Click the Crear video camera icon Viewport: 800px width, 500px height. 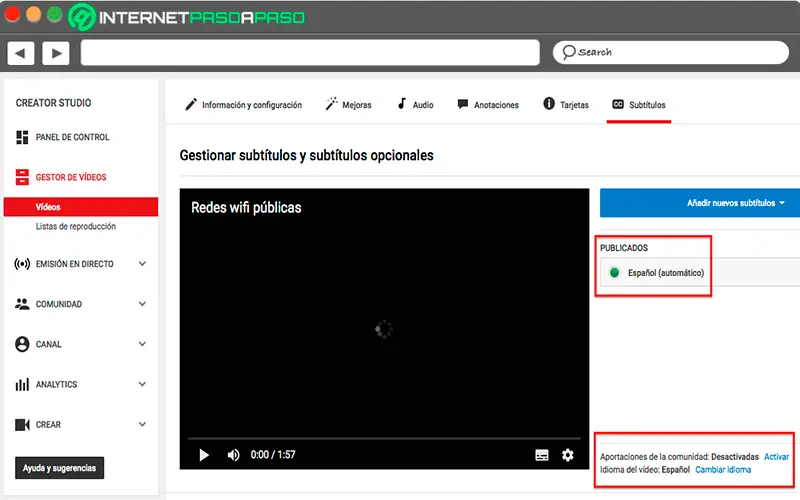pos(22,424)
